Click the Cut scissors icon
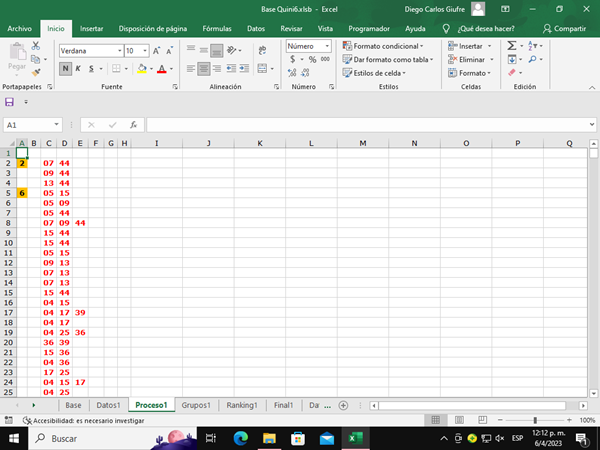 point(37,46)
